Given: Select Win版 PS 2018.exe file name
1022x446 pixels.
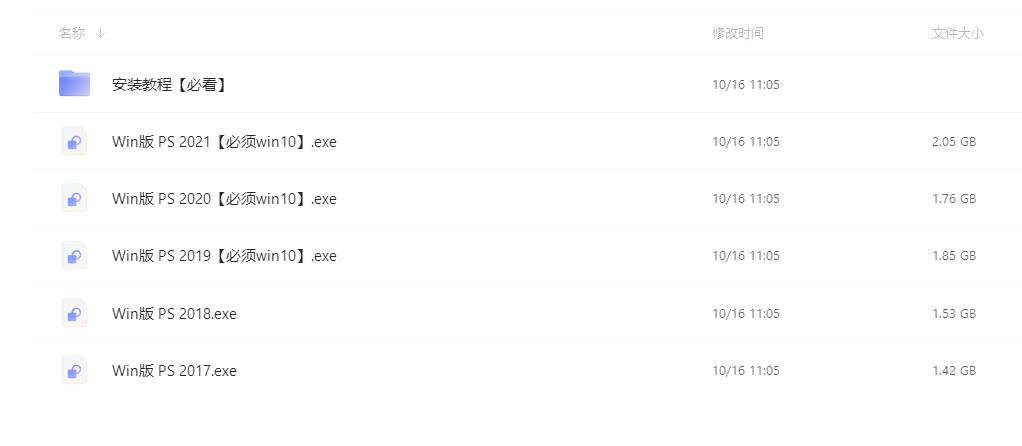Looking at the screenshot, I should tap(174, 314).
